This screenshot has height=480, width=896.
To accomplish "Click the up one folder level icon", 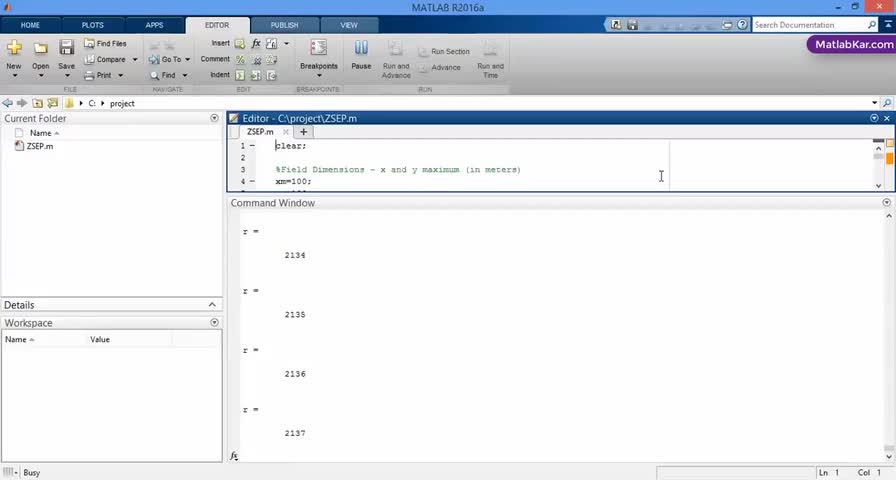I will pos(37,103).
